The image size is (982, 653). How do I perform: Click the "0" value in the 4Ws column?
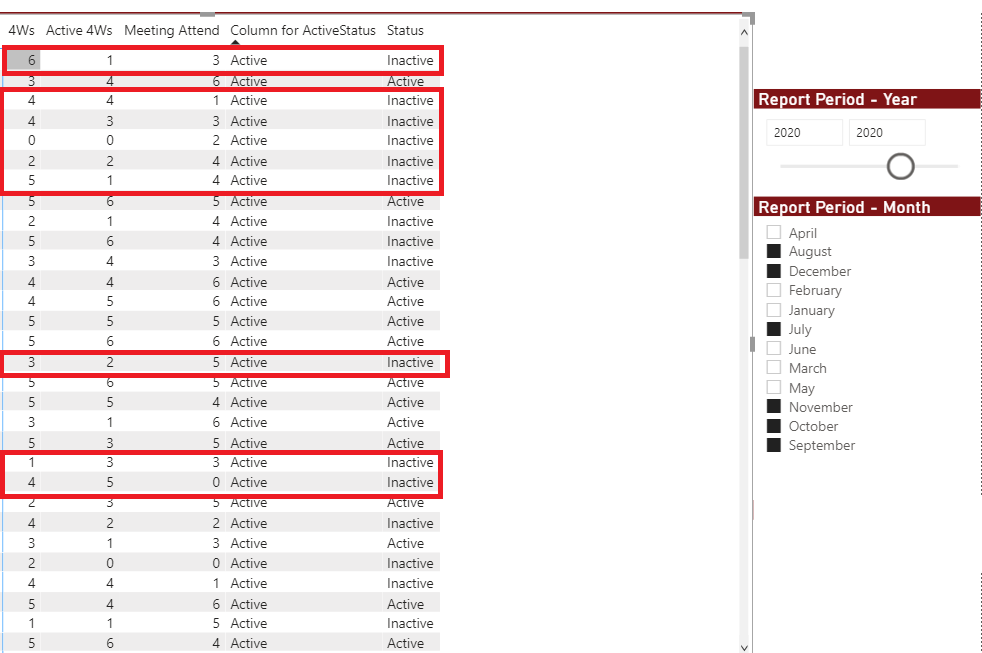31,140
